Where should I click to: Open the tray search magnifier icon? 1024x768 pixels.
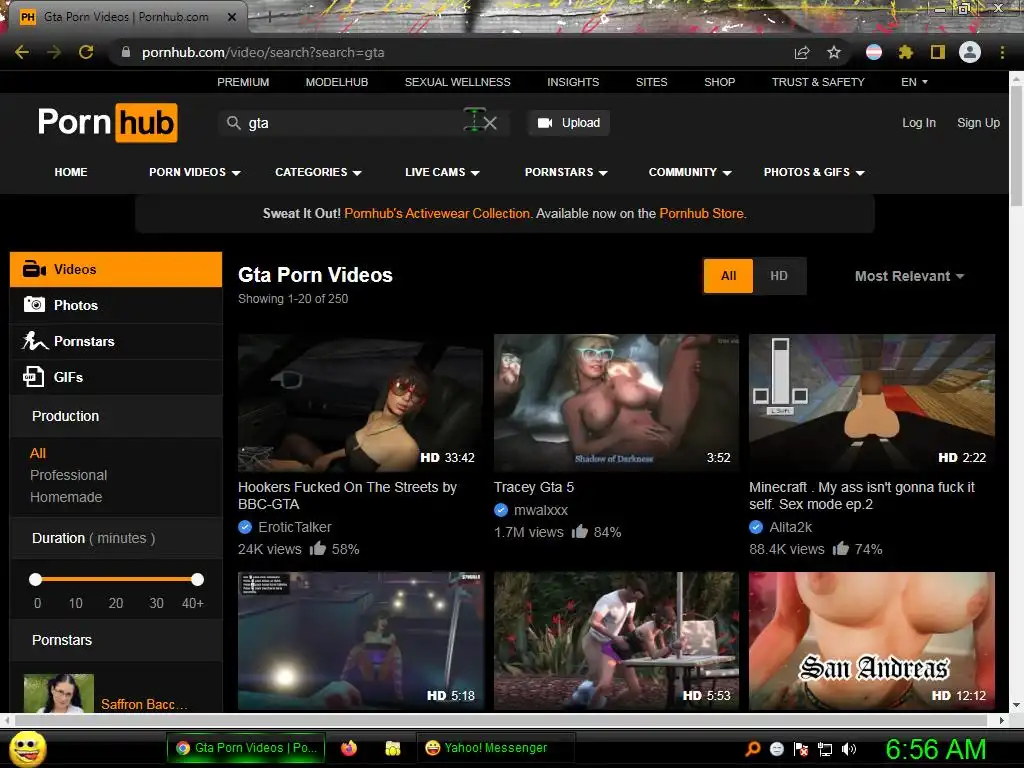pyautogui.click(x=752, y=749)
